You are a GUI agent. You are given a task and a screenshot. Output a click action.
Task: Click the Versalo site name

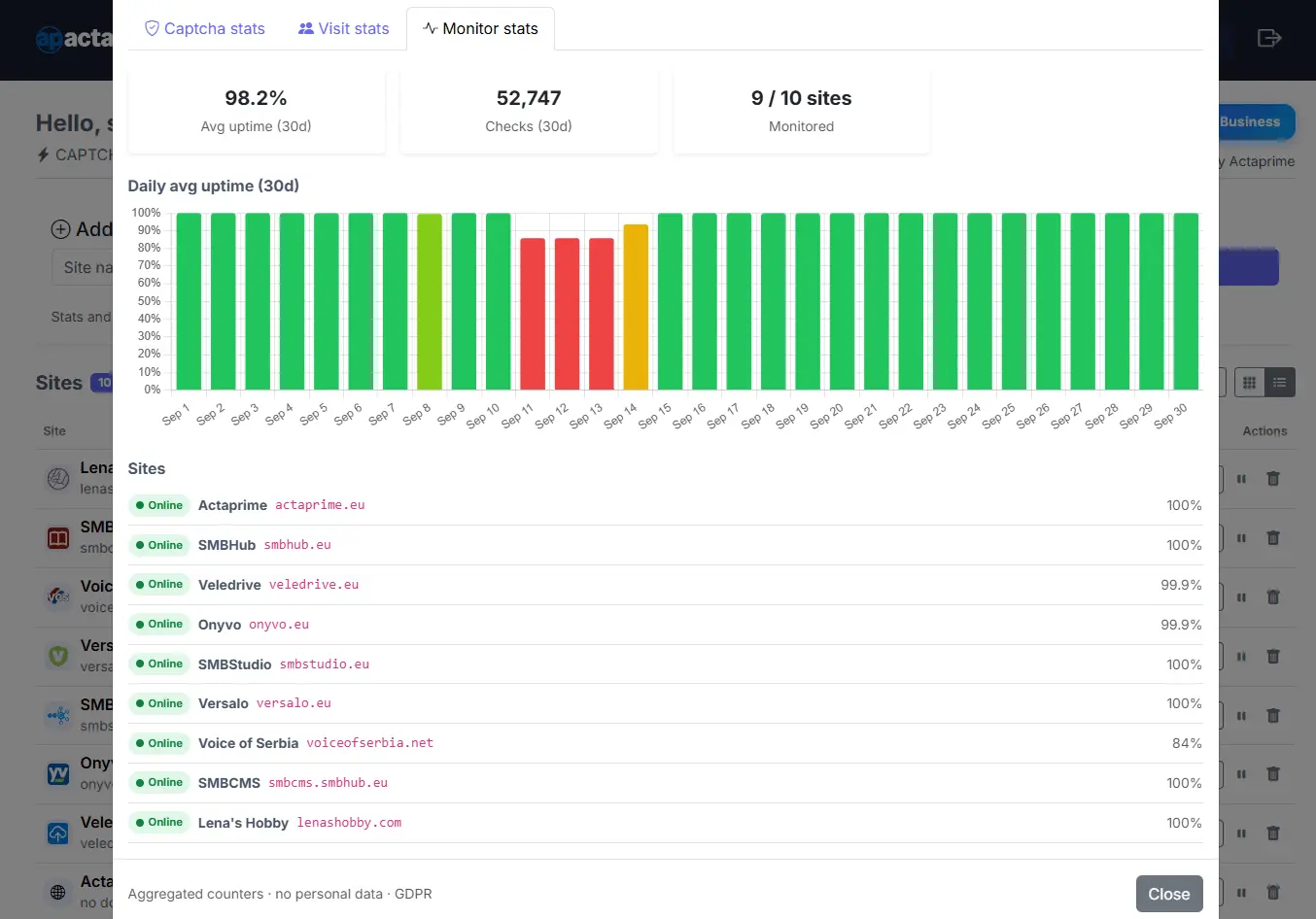pos(224,703)
